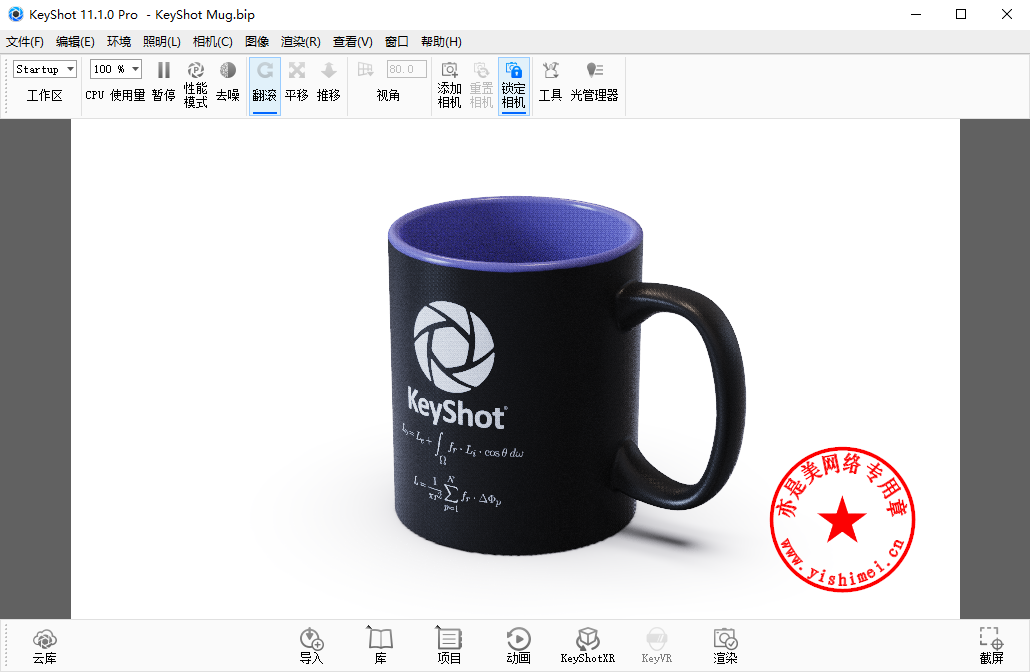Image resolution: width=1030 pixels, height=672 pixels.
Task: Open the Light Manager (光管理器)
Action: tap(594, 83)
